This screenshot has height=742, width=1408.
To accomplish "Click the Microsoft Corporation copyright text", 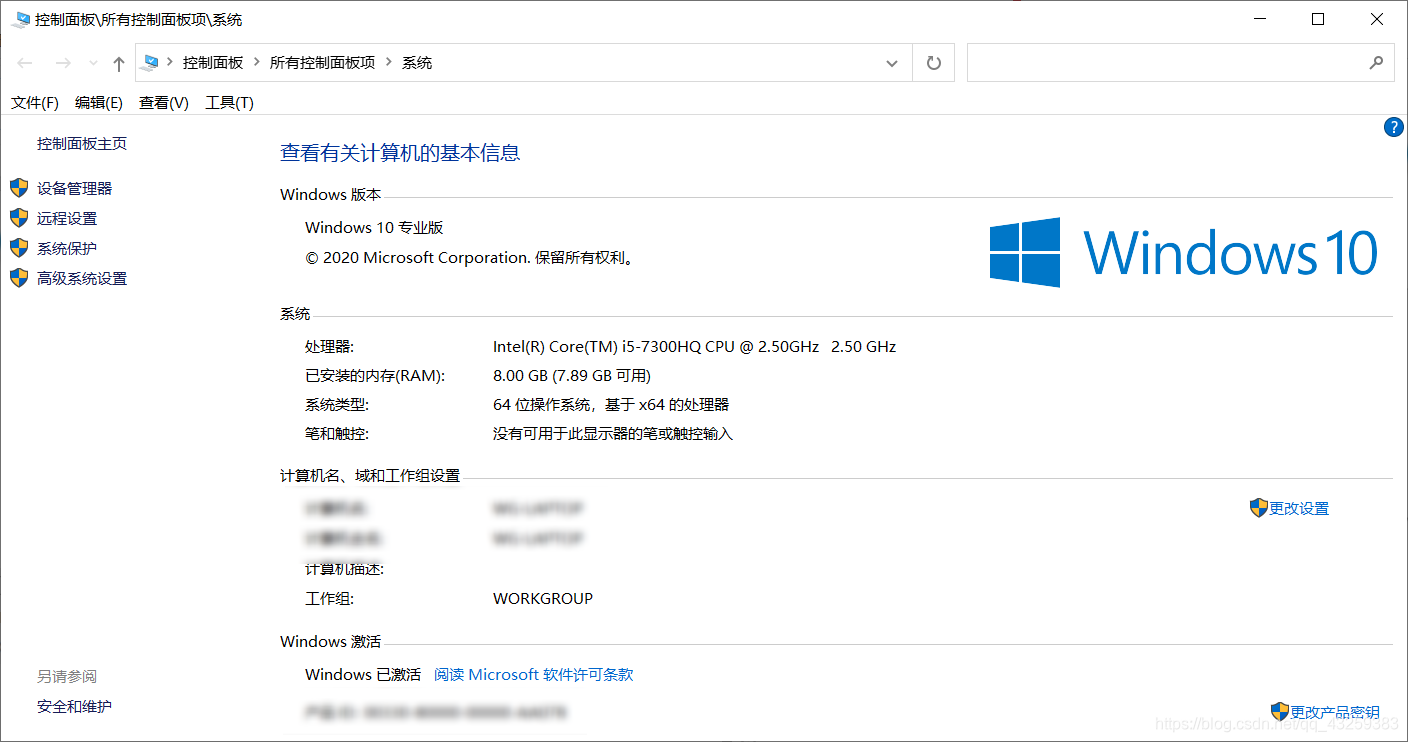I will tap(470, 258).
